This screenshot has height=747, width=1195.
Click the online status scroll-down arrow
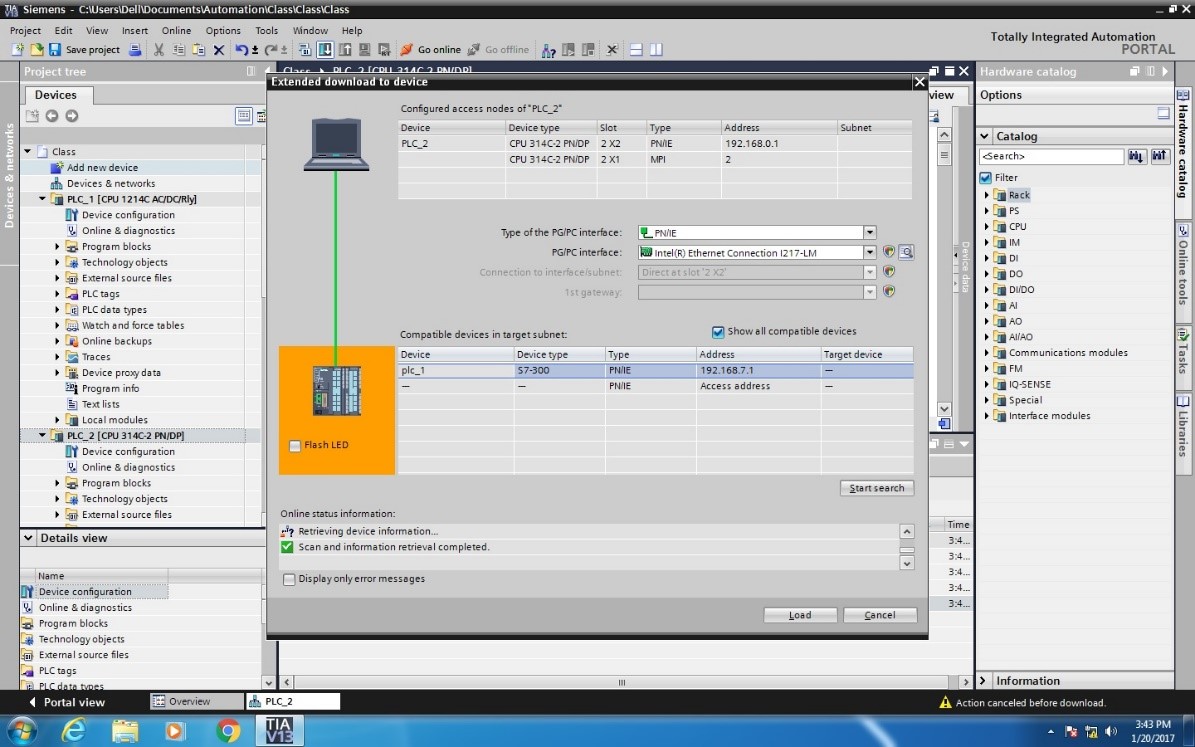pyautogui.click(x=907, y=563)
